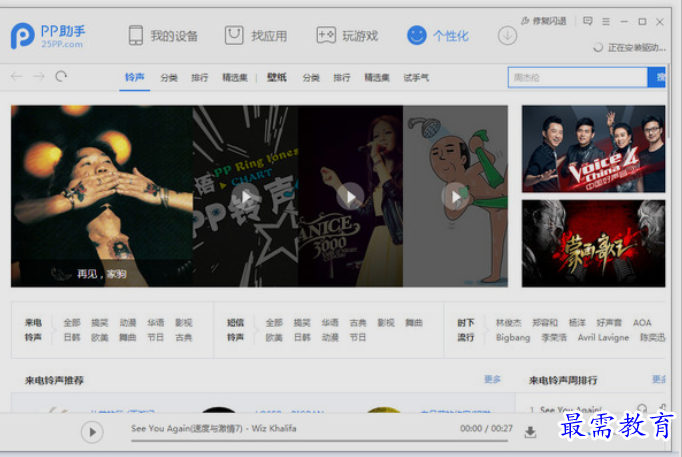Open the feedback message icon
The width and height of the screenshot is (682, 457).
588,21
